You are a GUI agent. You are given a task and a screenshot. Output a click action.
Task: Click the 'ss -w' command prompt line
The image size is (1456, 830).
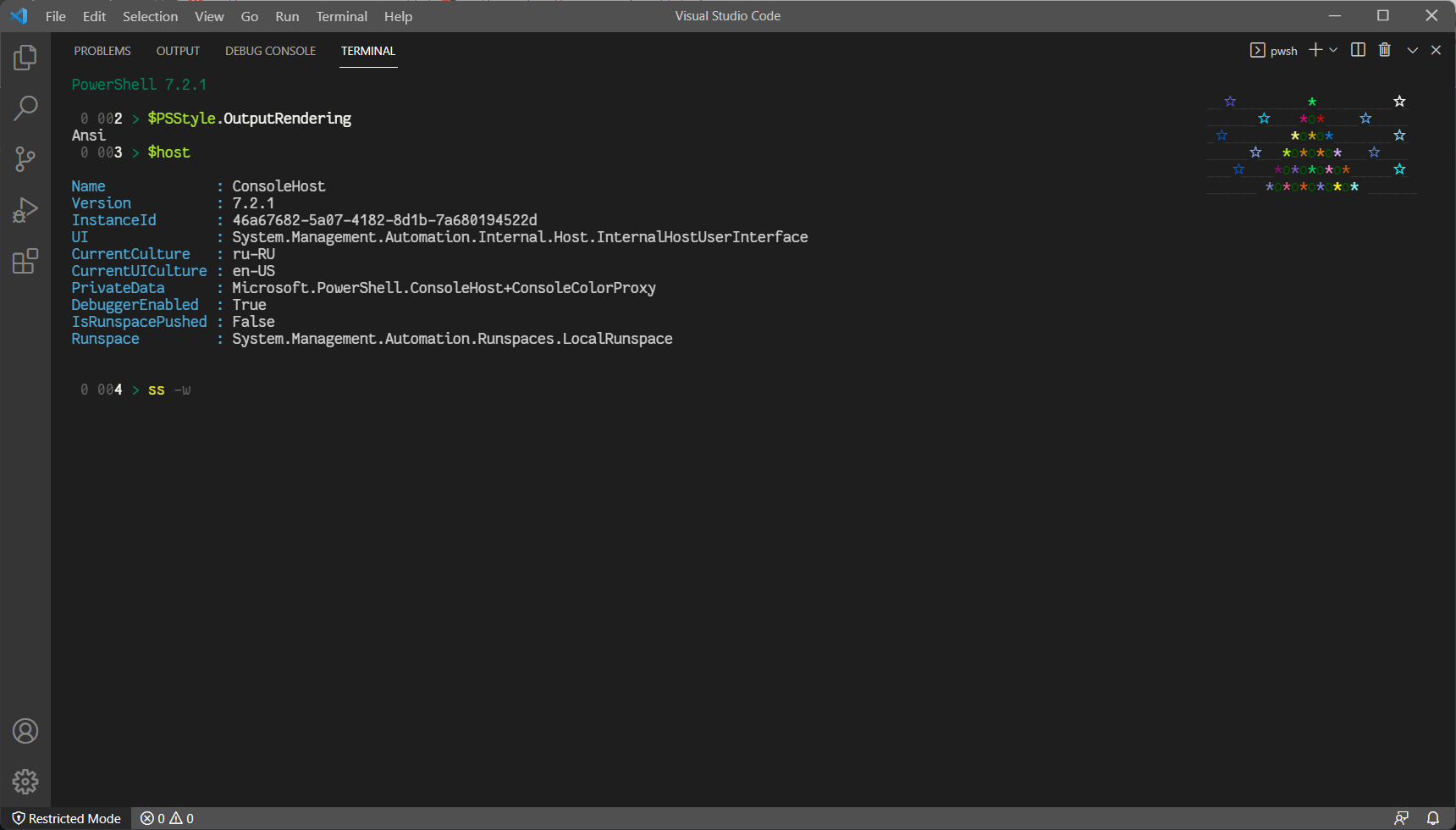[135, 390]
